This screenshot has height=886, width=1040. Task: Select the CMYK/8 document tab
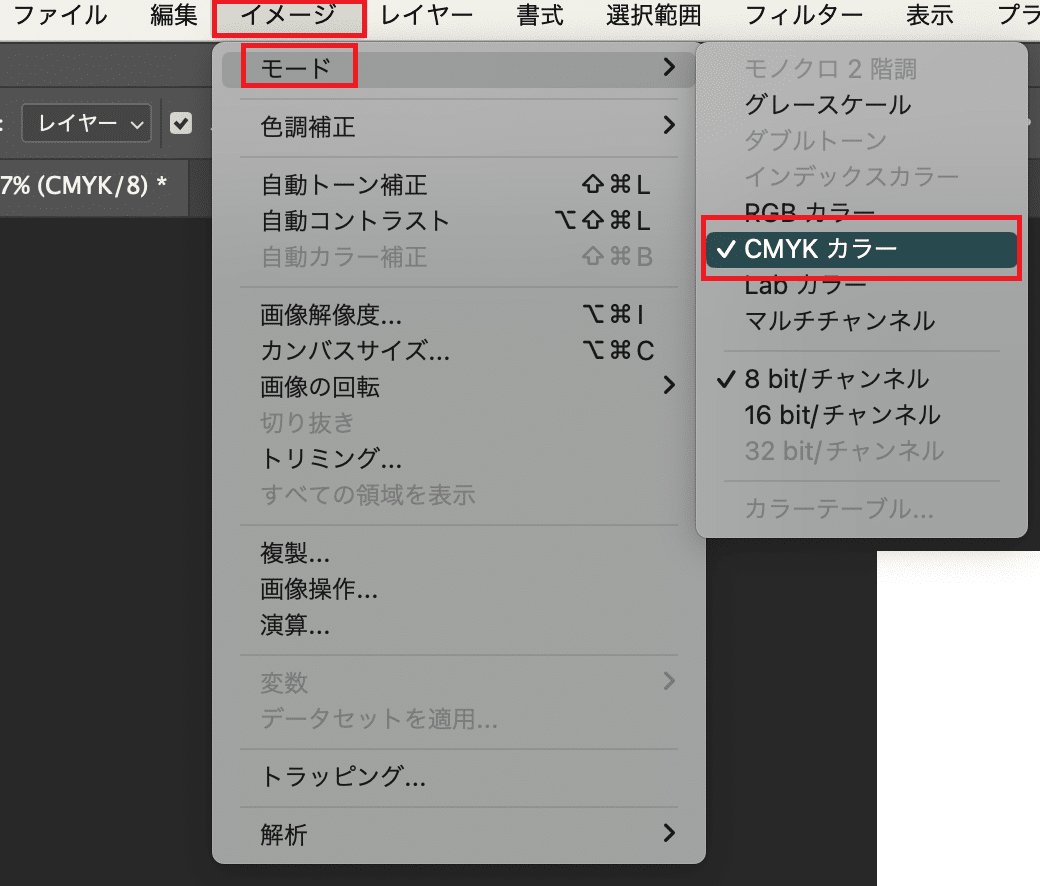[x=85, y=186]
